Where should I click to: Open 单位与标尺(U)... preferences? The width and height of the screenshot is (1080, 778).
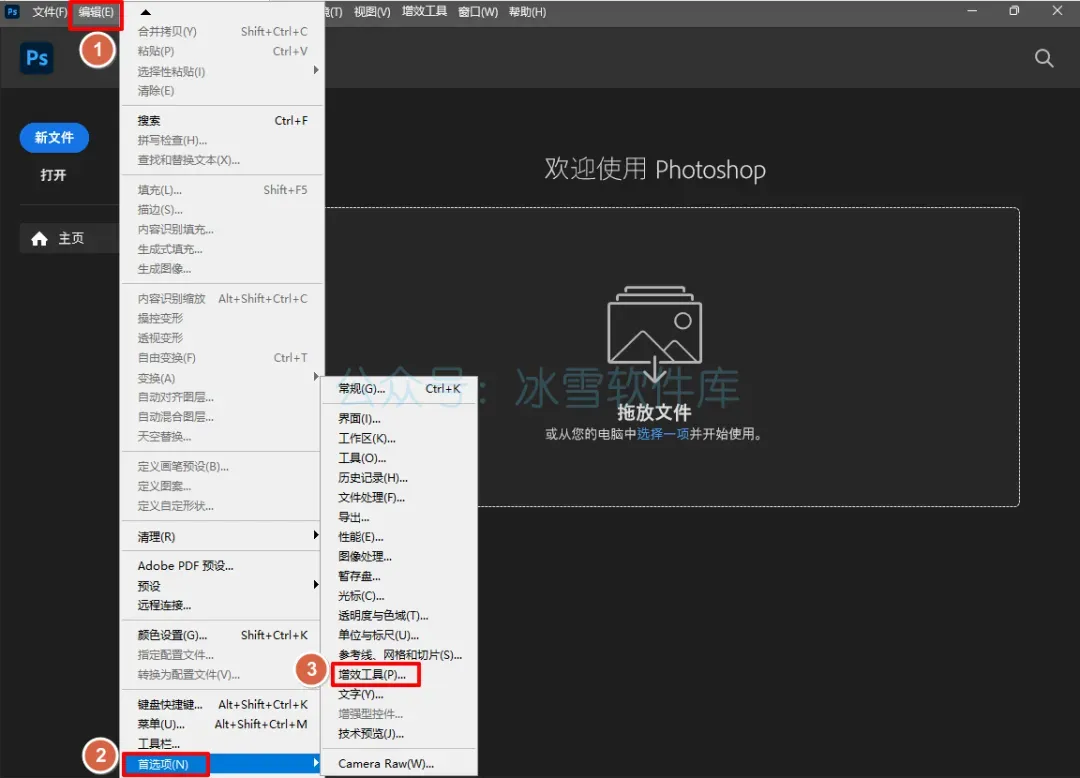399,635
